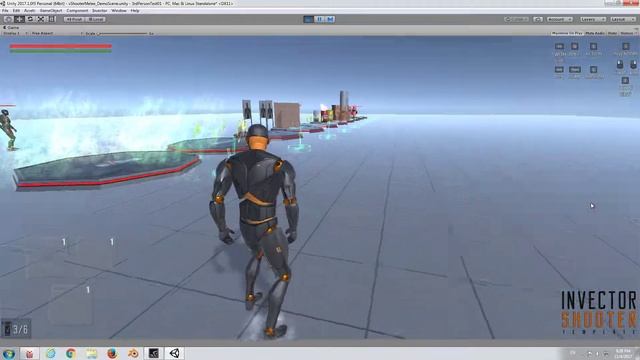Open the Gizmos dropdown
This screenshot has height=360, width=640.
pos(628,33)
